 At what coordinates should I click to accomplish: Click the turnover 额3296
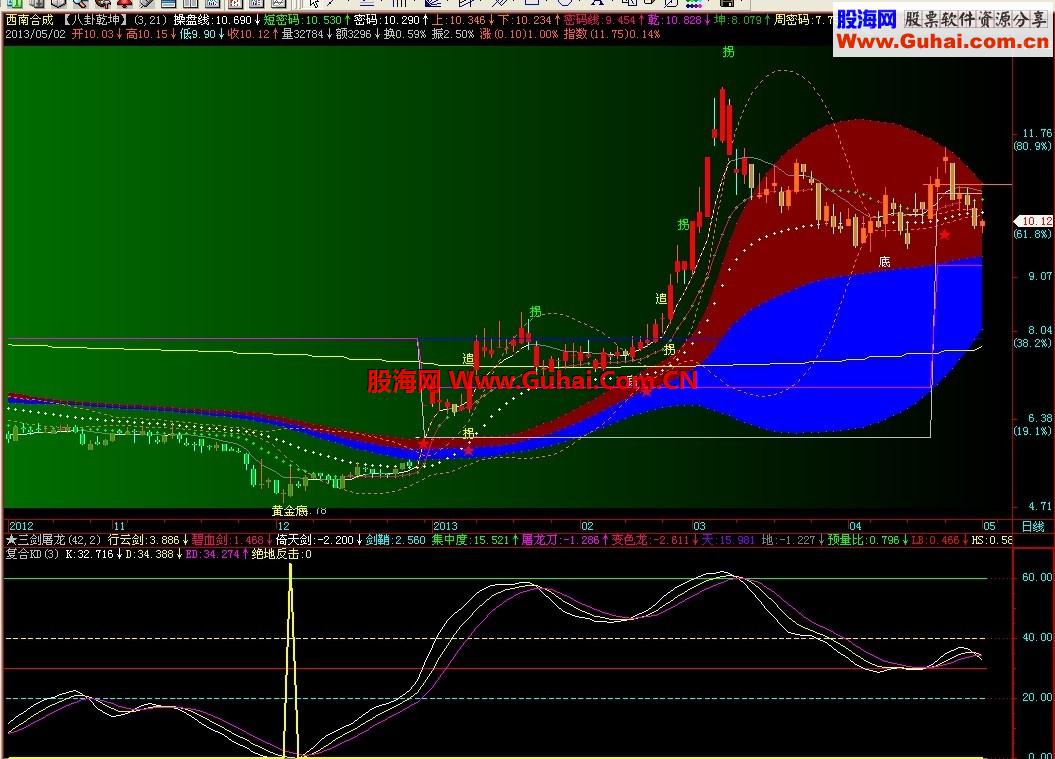tap(353, 34)
